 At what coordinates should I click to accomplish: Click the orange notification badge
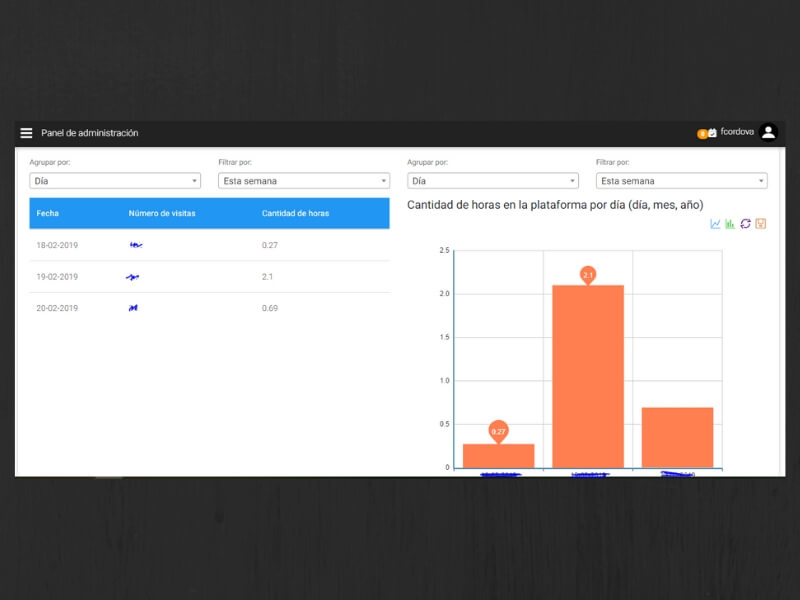point(702,134)
